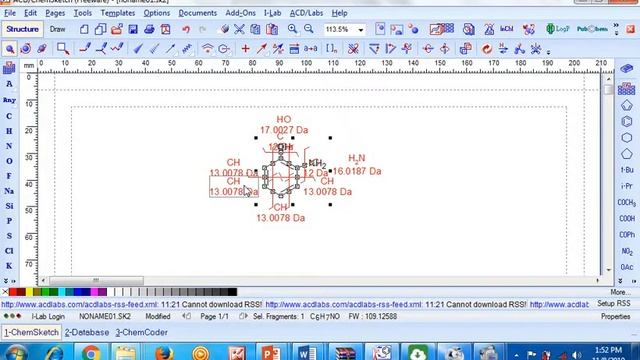640x360 pixels.
Task: Expand second toolbar overflow arrow
Action: (x=548, y=52)
